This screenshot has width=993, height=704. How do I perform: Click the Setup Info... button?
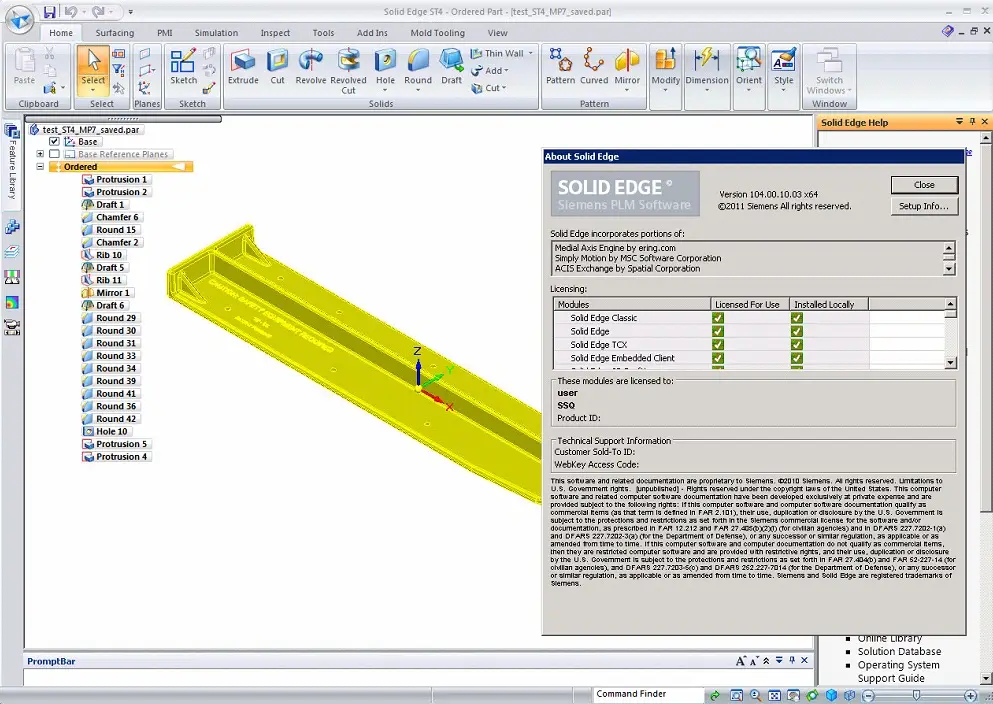point(924,206)
